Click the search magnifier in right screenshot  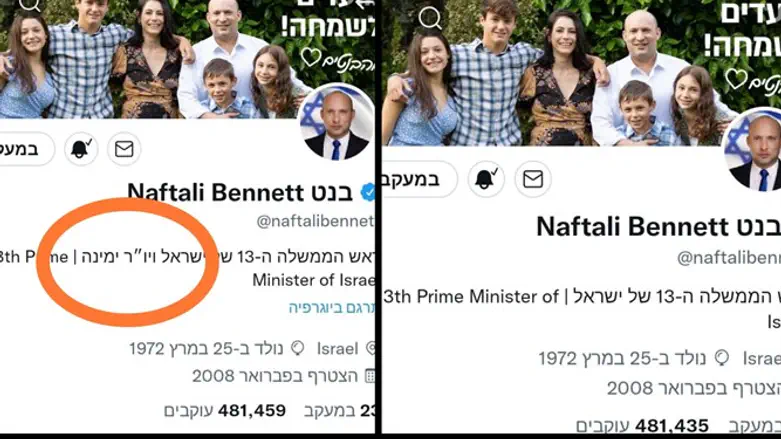point(429,18)
